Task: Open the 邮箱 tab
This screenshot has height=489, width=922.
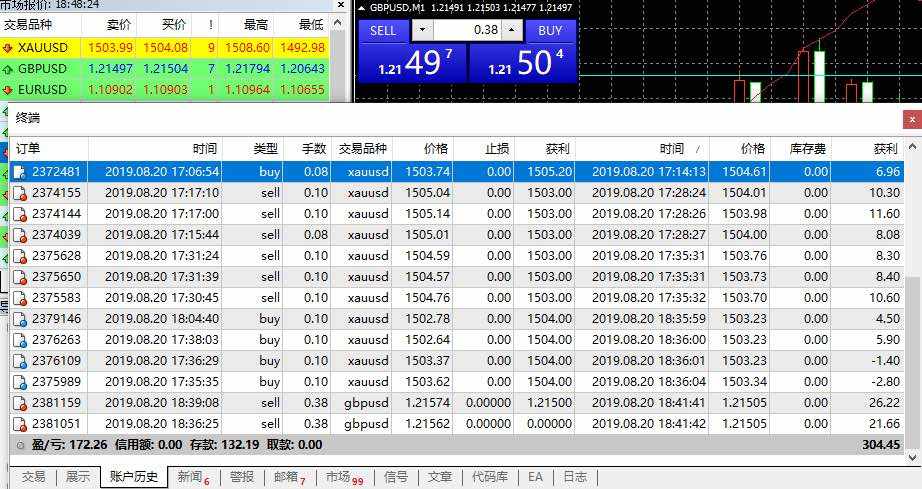Action: pyautogui.click(x=290, y=477)
